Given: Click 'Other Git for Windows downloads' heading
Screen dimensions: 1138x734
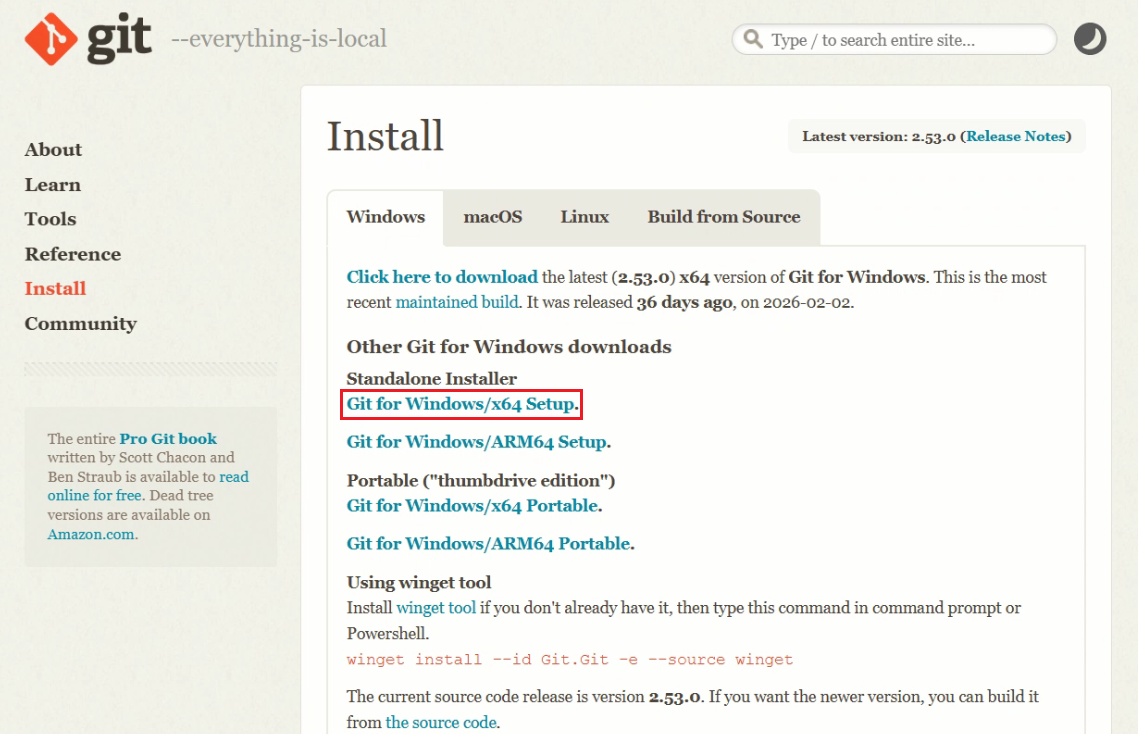Looking at the screenshot, I should click(509, 347).
